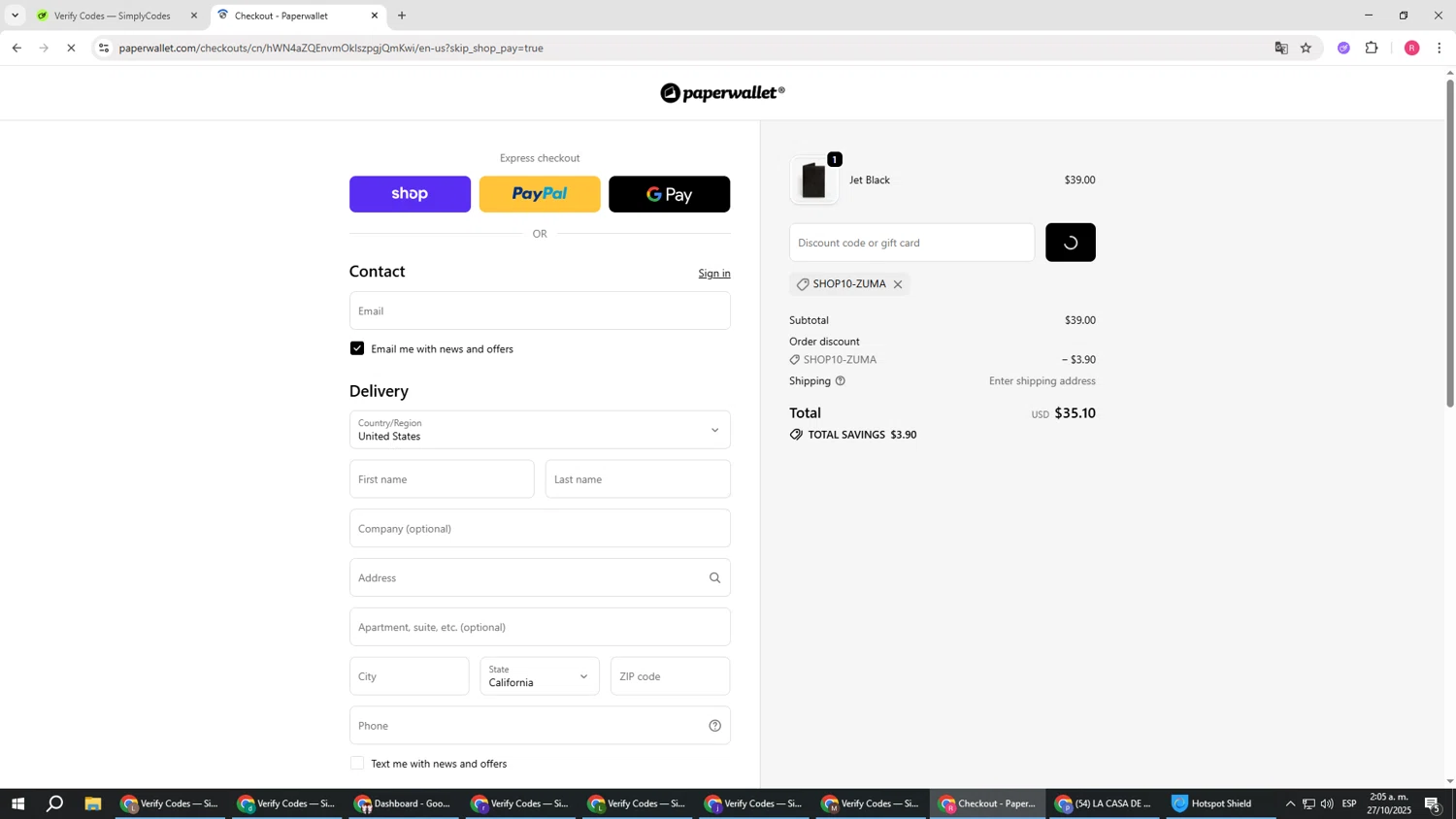The height and width of the screenshot is (819, 1456).
Task: Open the Windows Start menu
Action: tap(17, 803)
